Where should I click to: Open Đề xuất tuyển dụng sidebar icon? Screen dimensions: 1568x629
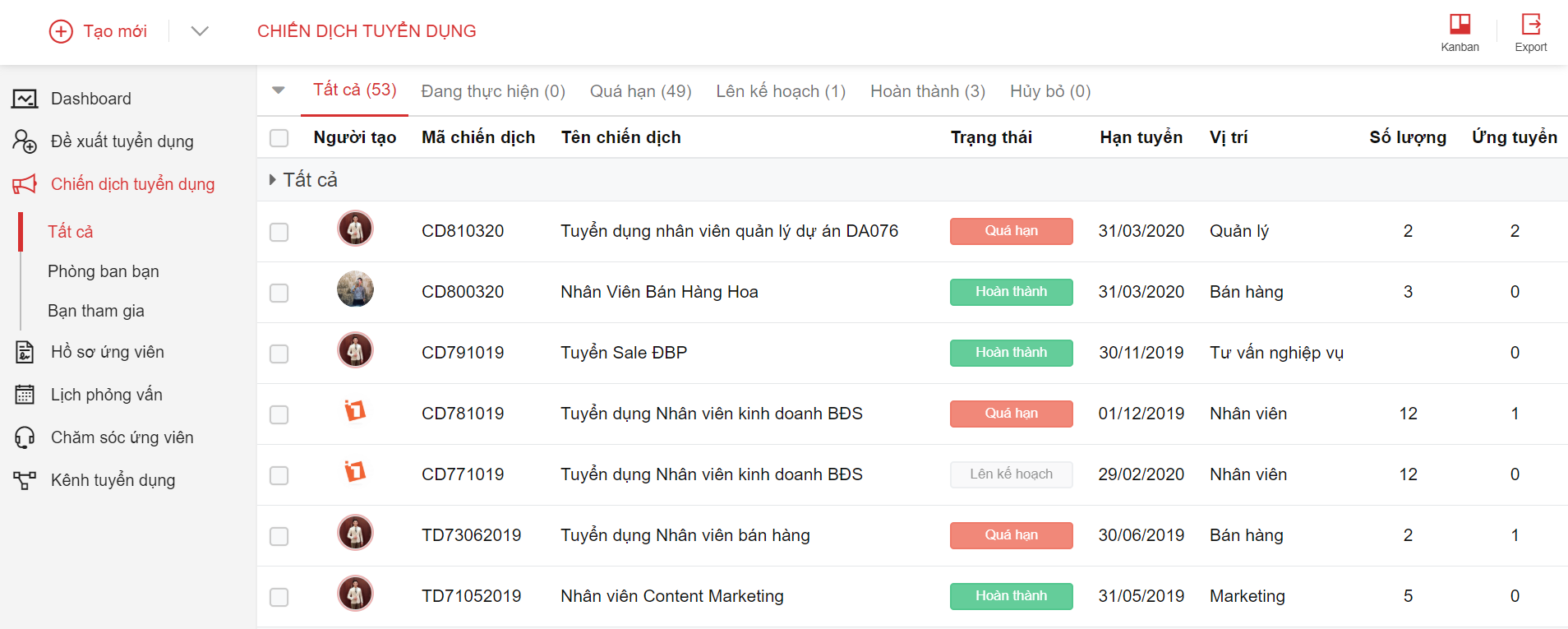[25, 141]
